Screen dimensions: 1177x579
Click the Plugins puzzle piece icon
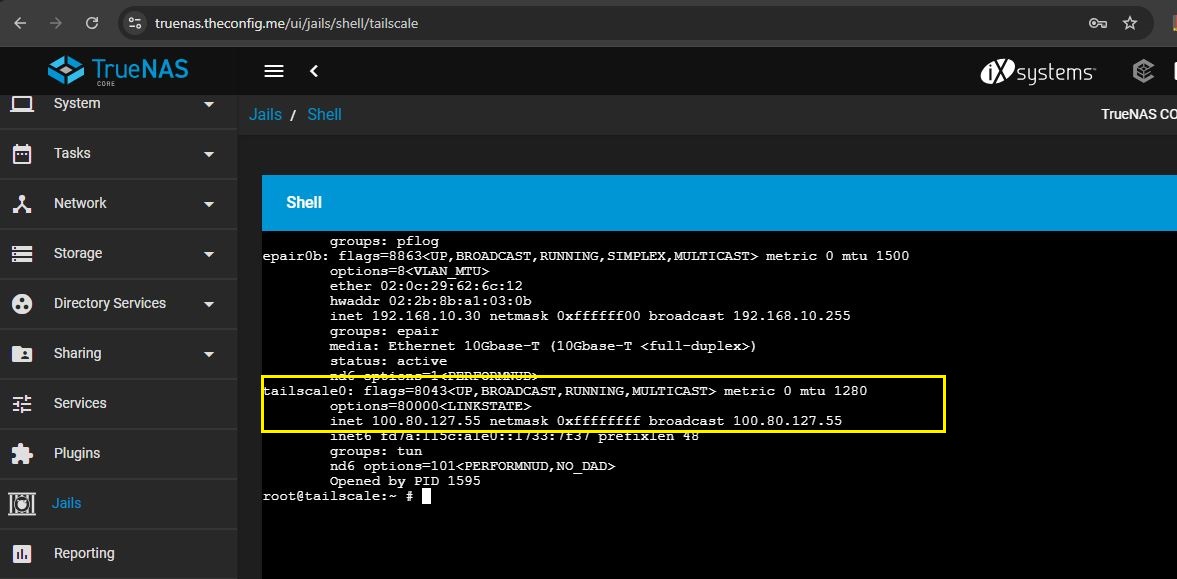22,454
